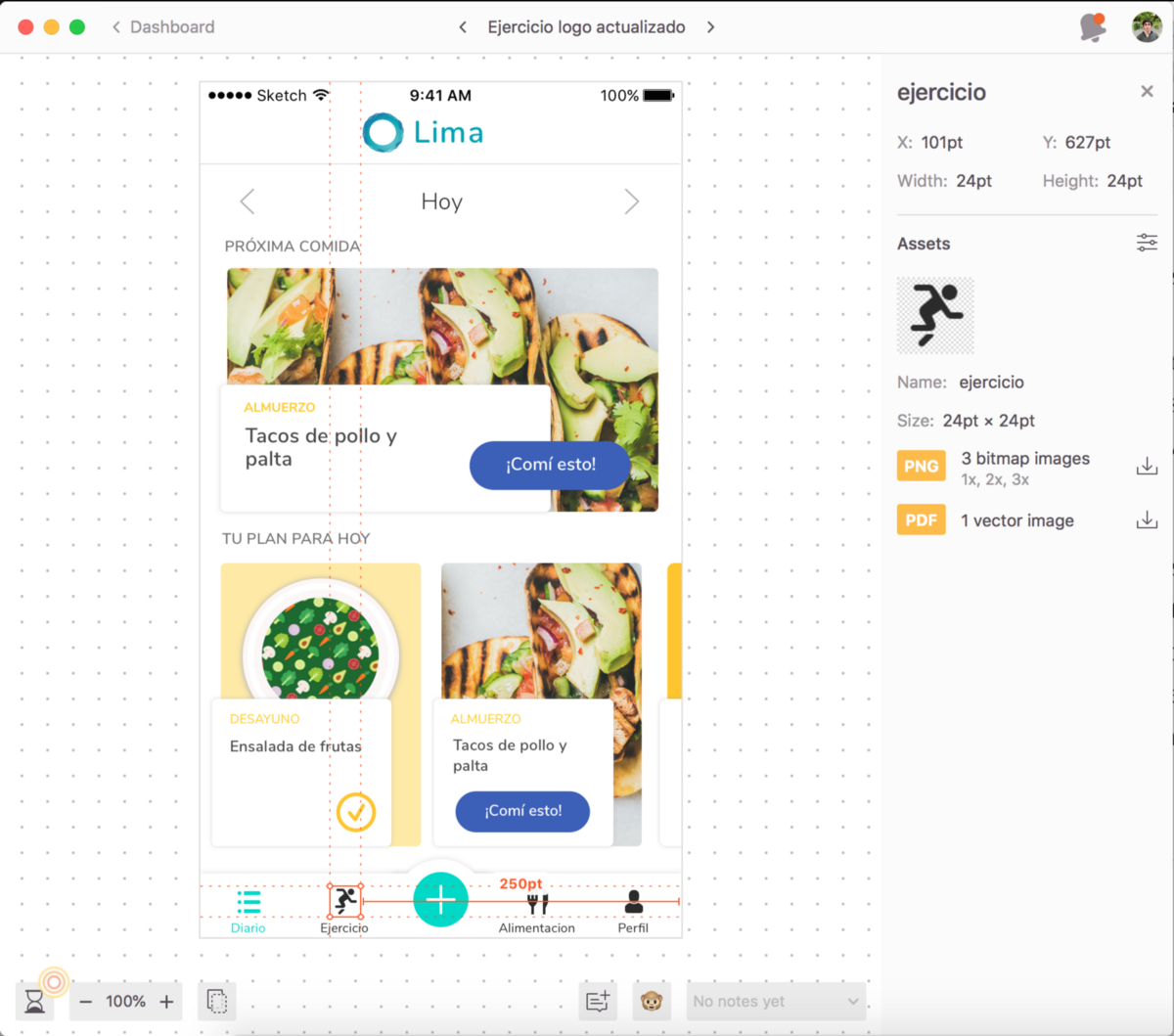
Task: Go to previous artboard using left chevron
Action: pyautogui.click(x=463, y=27)
